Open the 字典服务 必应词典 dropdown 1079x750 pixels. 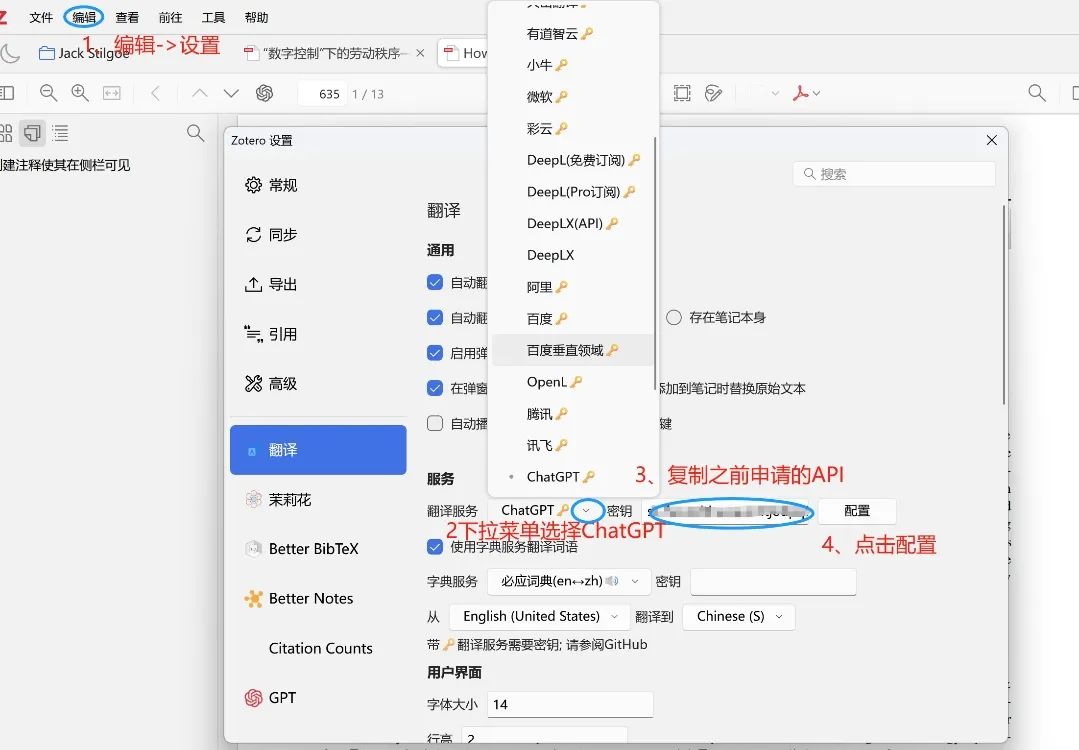click(x=568, y=581)
